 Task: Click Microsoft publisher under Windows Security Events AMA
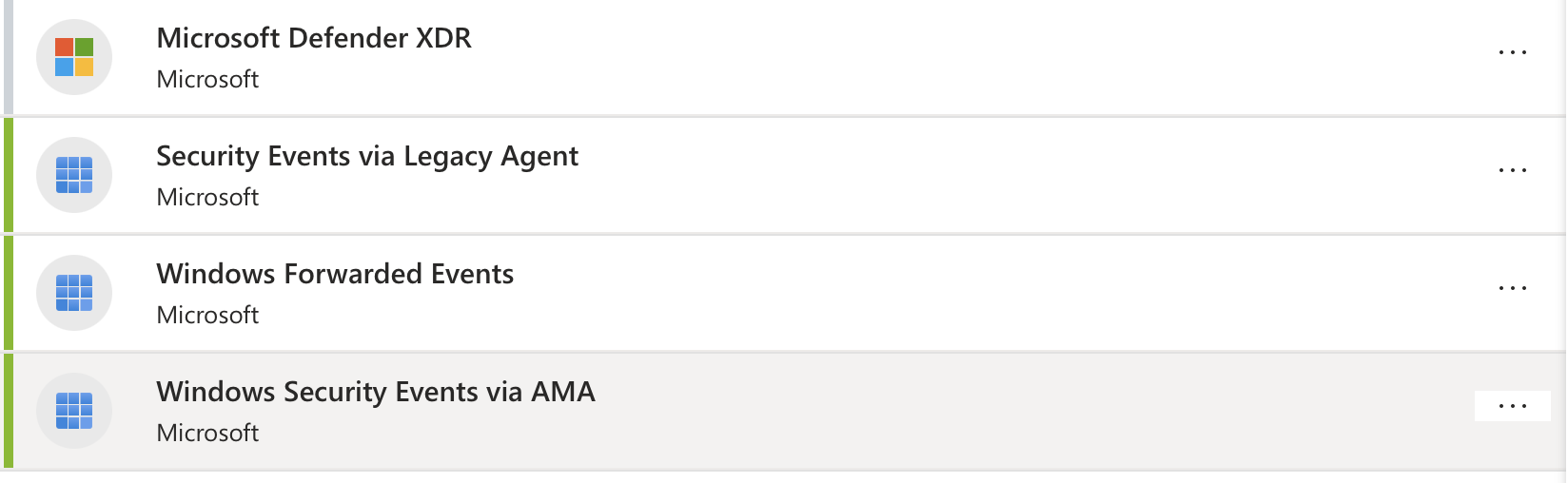click(x=207, y=433)
